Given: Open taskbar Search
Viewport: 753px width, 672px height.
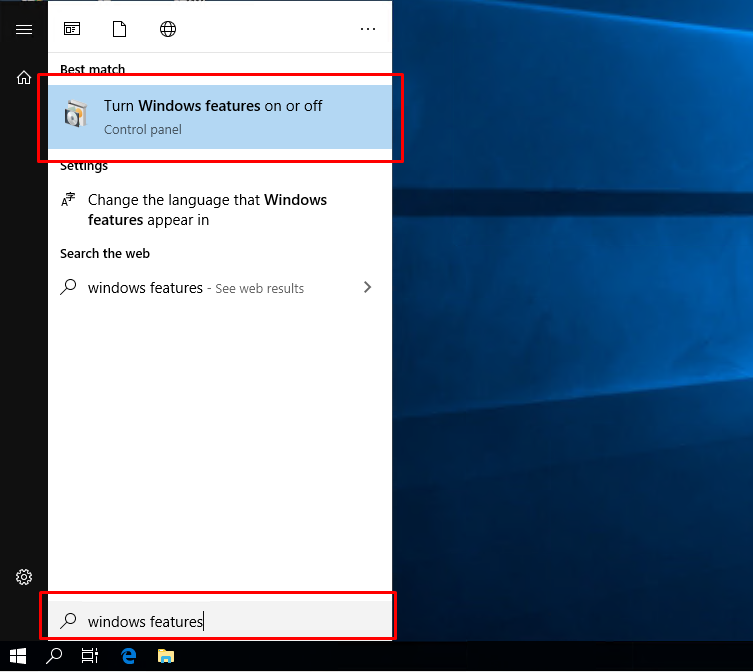Looking at the screenshot, I should pos(54,656).
